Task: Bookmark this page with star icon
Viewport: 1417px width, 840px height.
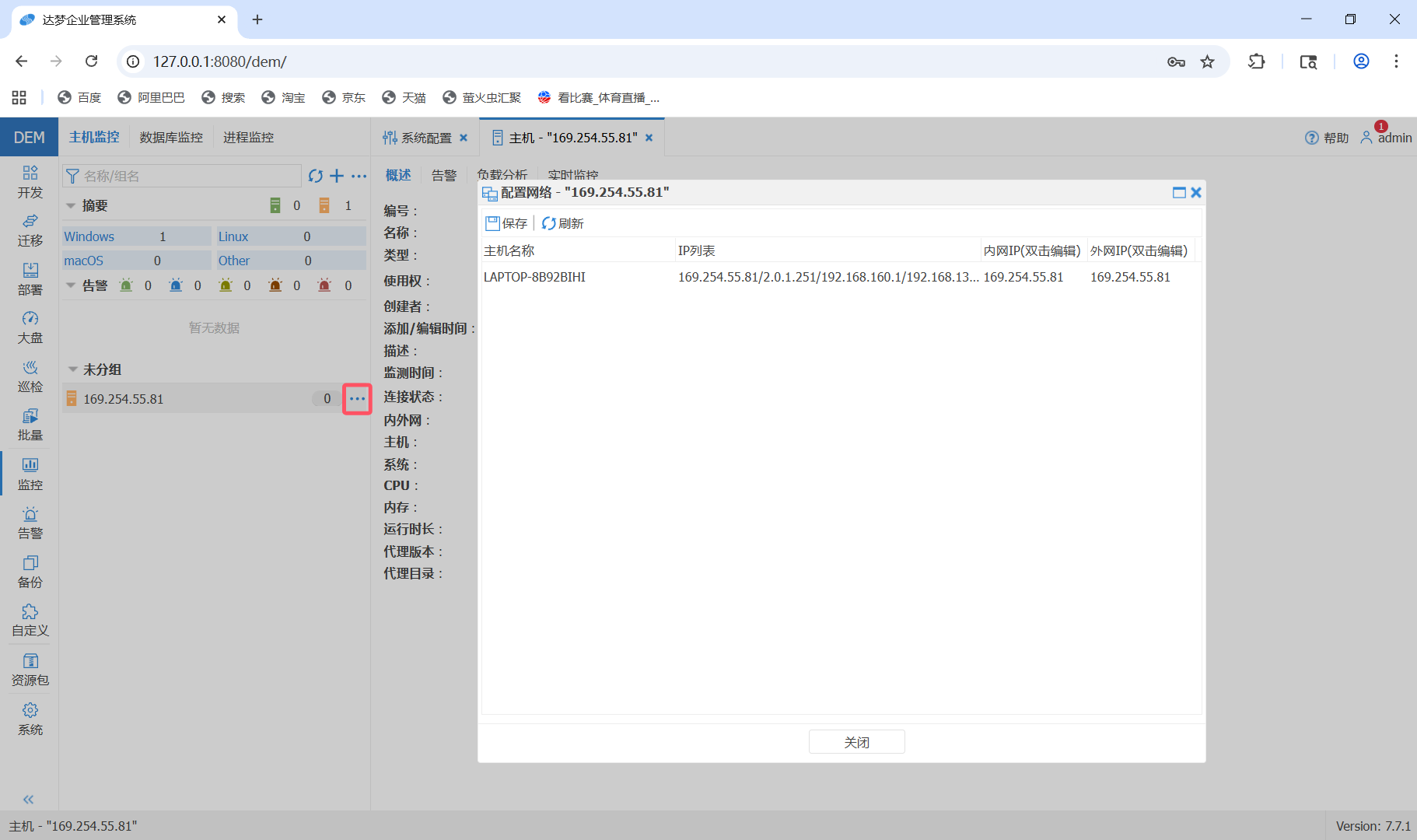Action: pyautogui.click(x=1207, y=61)
